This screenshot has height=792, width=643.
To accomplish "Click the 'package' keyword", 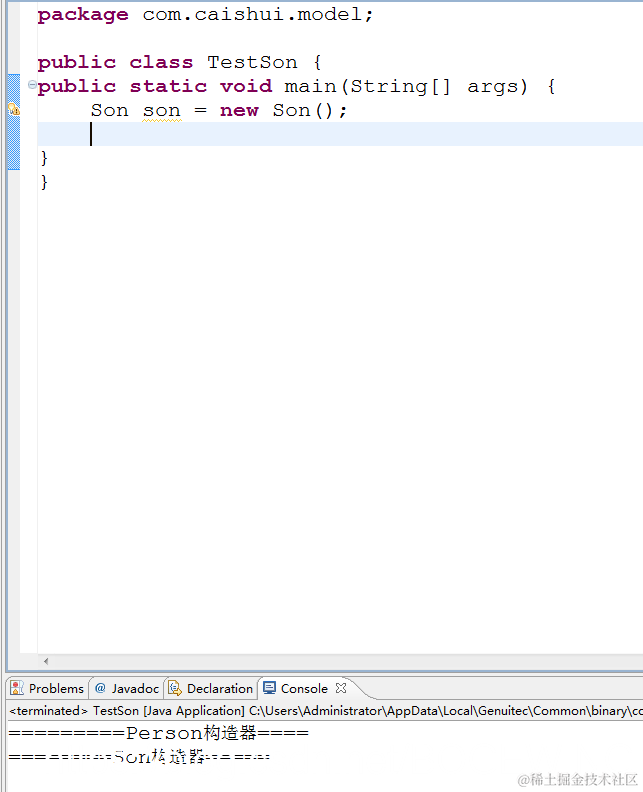I will coord(83,15).
